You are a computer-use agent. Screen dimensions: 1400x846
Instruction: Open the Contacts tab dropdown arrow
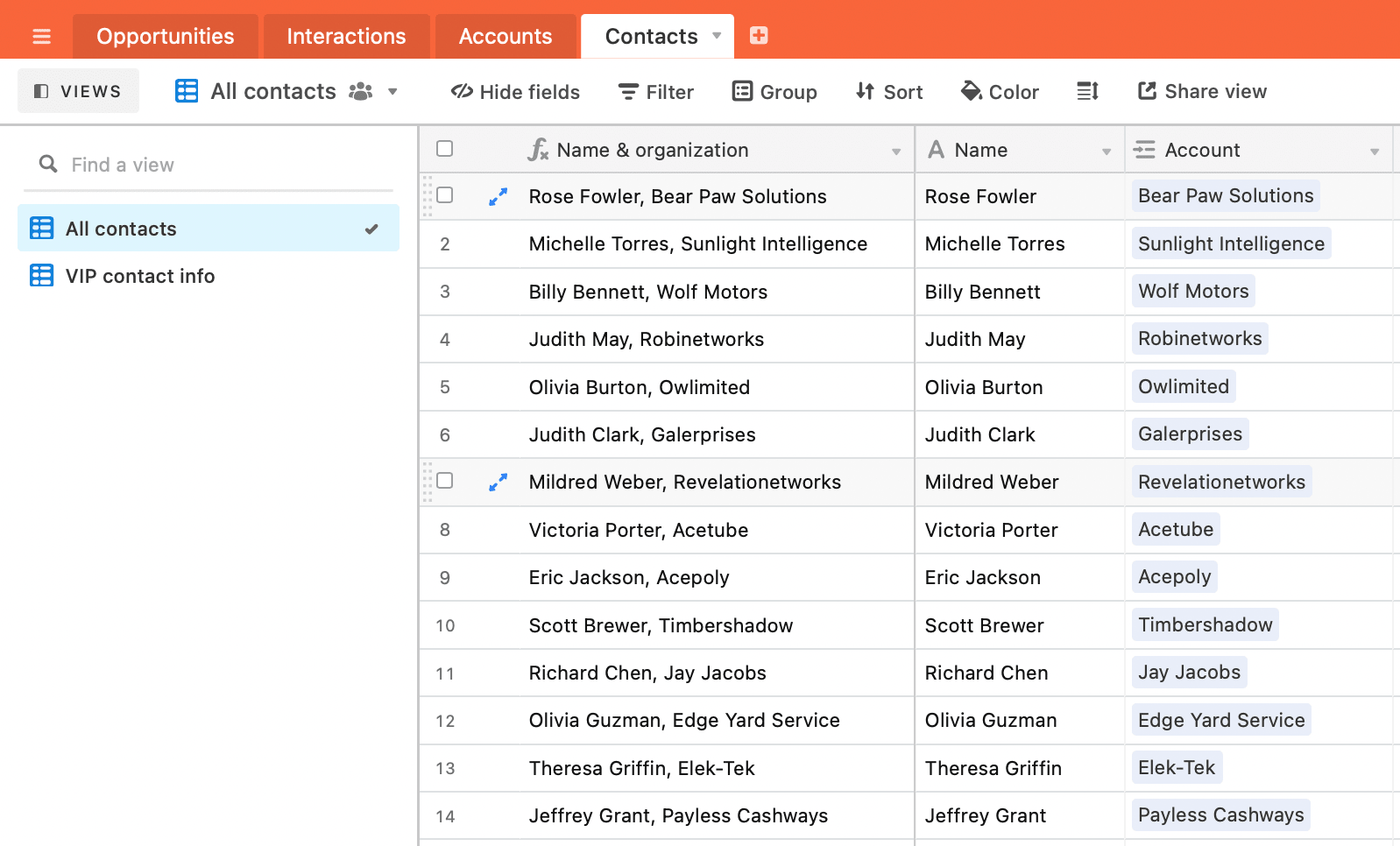tap(717, 36)
